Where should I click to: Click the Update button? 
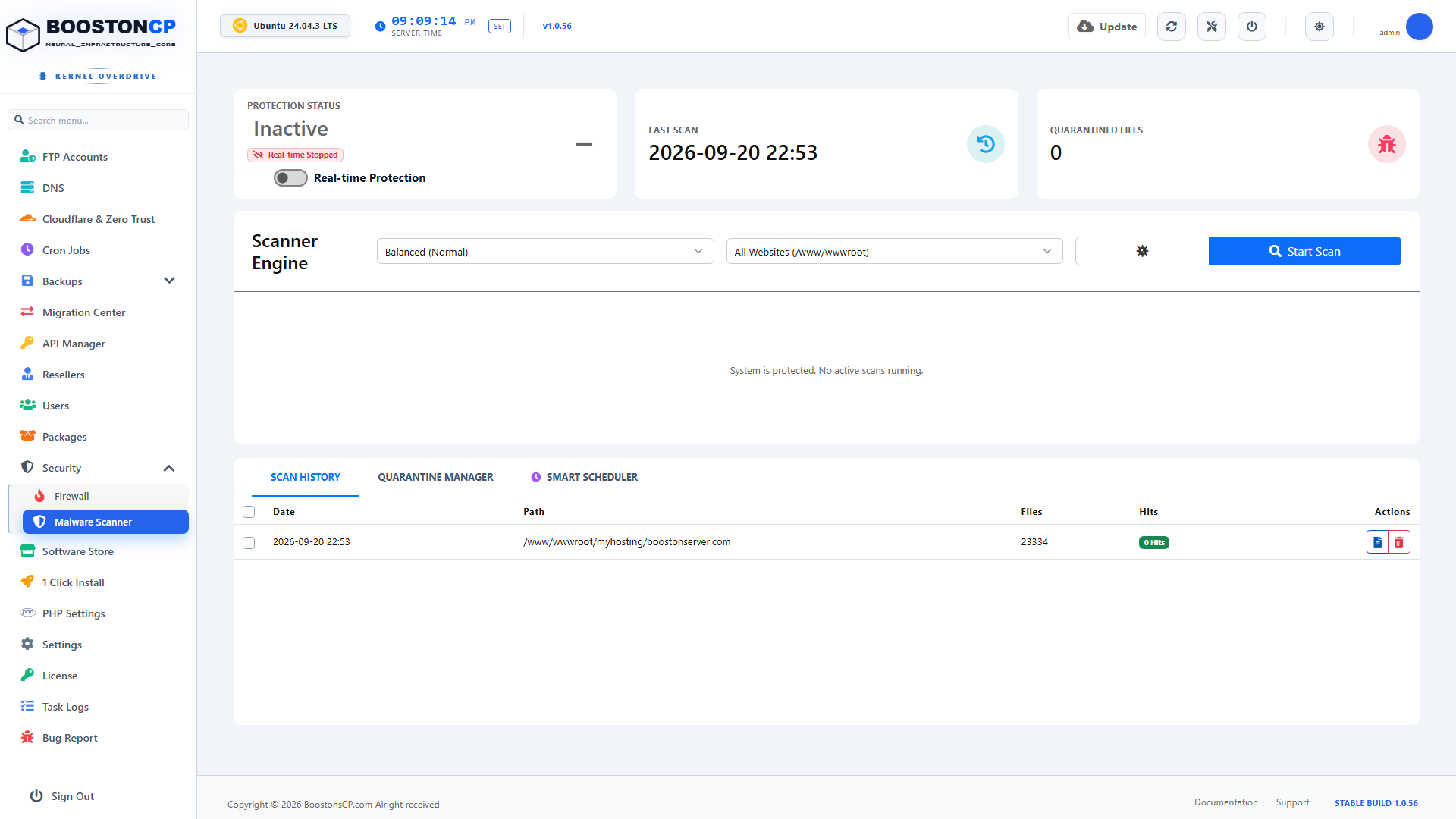(1107, 27)
